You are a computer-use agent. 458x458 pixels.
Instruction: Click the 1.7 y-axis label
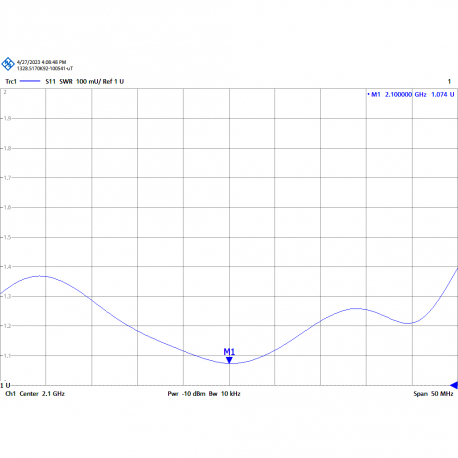click(x=7, y=178)
